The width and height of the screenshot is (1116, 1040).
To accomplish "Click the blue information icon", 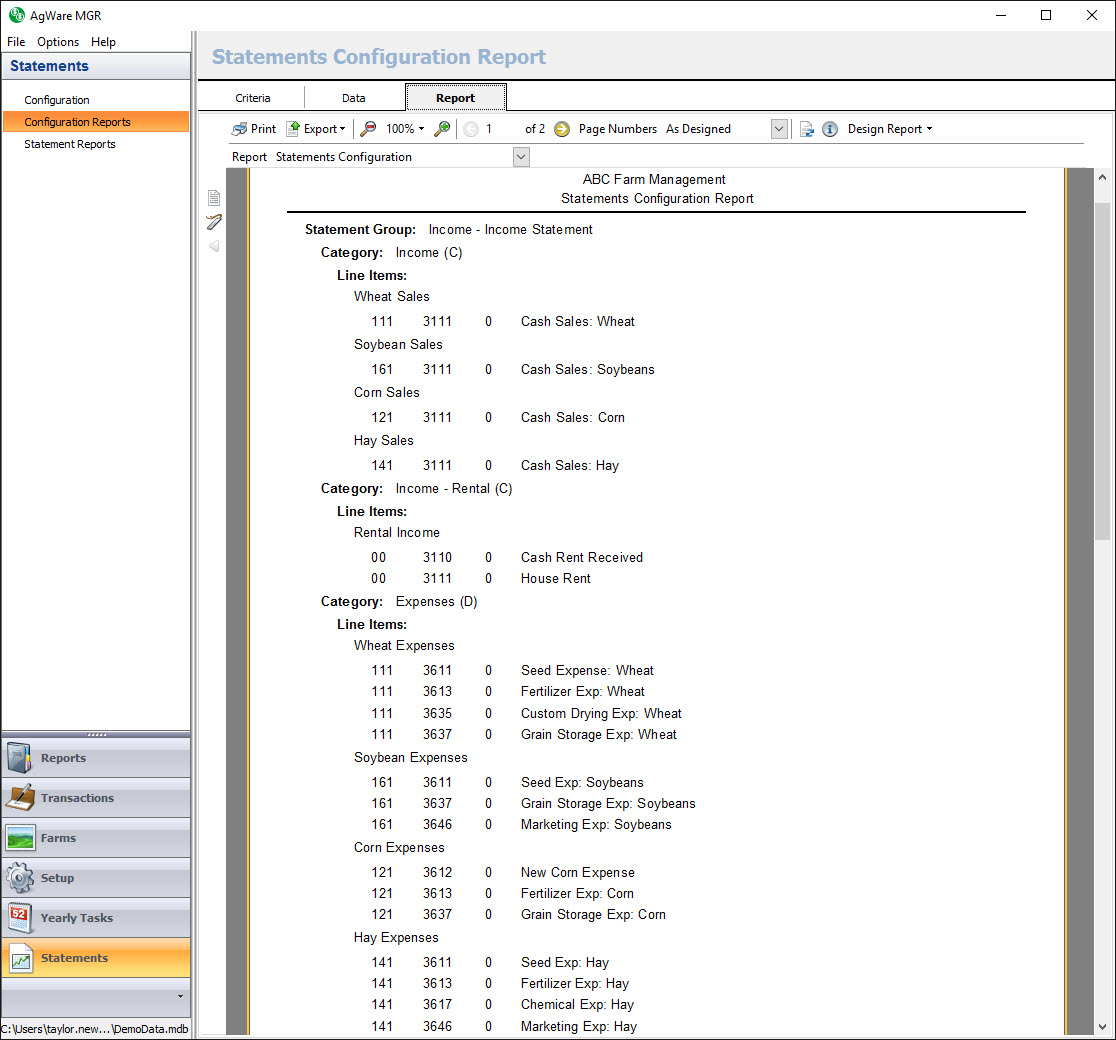I will click(830, 129).
